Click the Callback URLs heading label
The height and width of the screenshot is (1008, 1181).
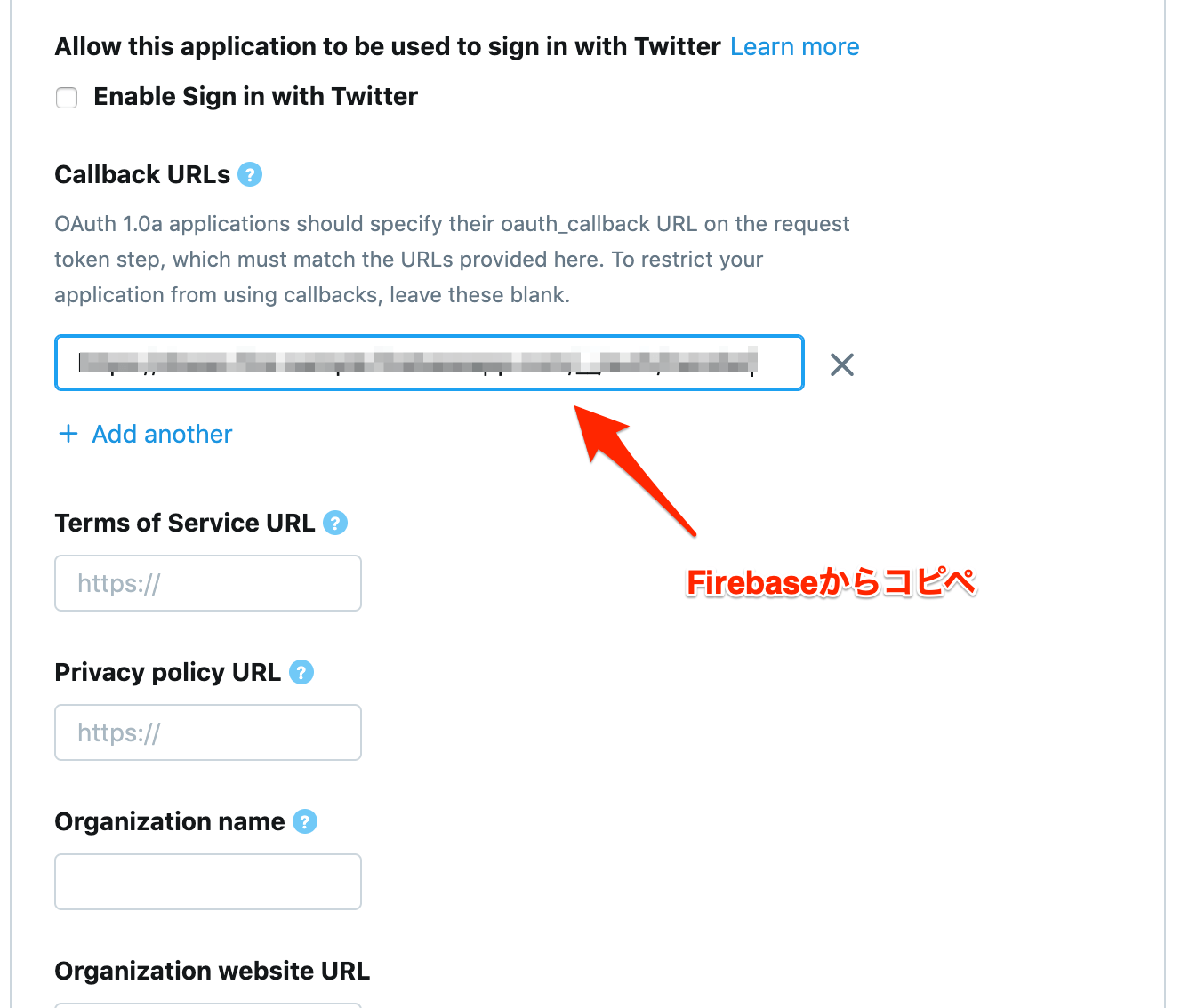click(x=142, y=174)
